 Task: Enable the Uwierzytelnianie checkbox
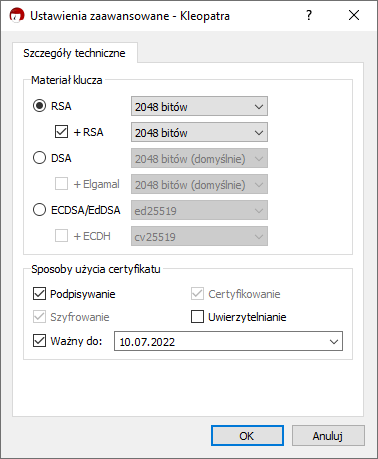click(197, 317)
